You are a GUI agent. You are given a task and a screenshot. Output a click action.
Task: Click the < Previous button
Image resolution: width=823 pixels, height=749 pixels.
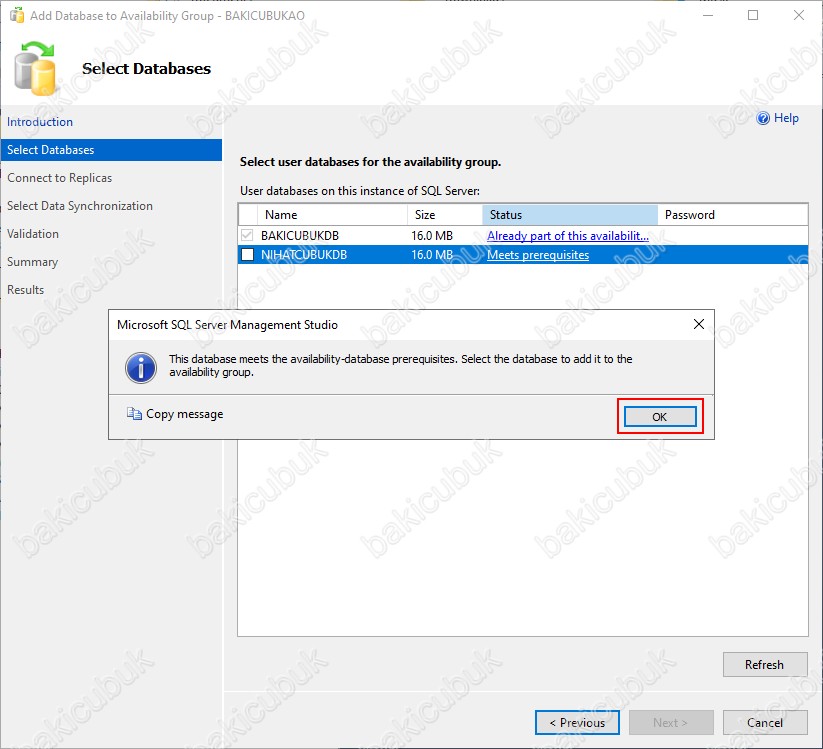click(577, 723)
